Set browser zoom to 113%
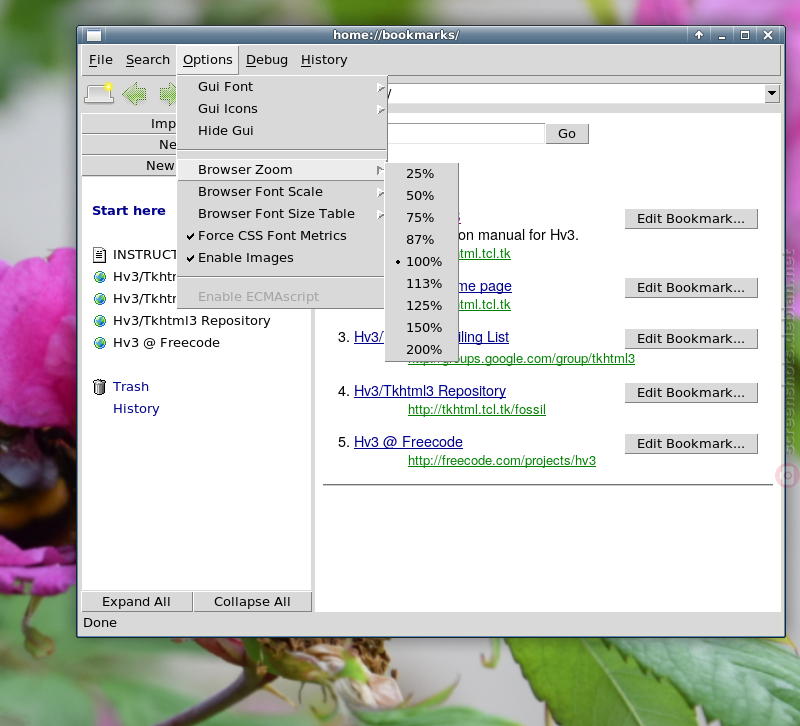The image size is (800, 726). click(x=421, y=284)
